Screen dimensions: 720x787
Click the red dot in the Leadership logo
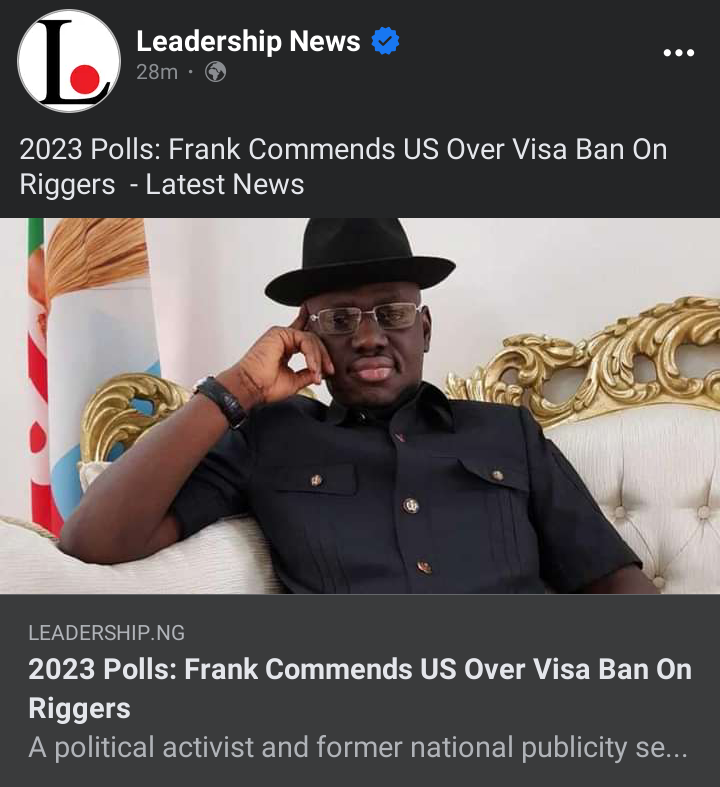85,79
